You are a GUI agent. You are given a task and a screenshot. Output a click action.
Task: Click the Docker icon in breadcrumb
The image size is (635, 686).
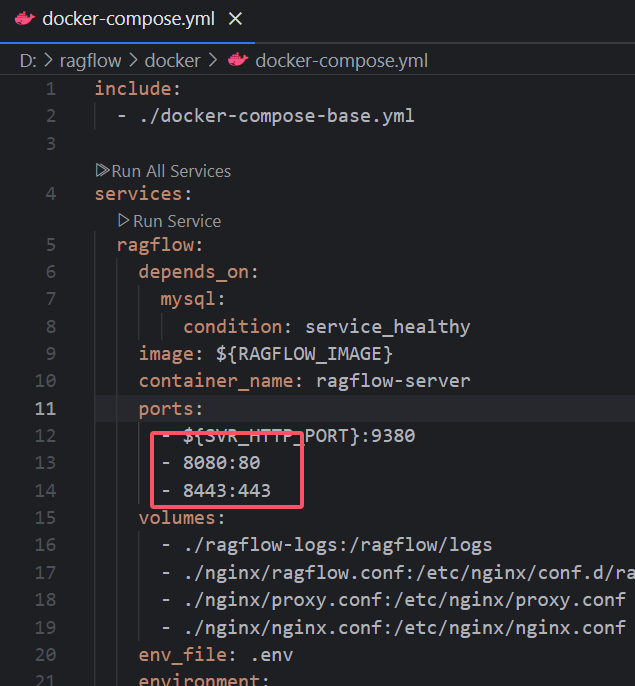click(238, 60)
